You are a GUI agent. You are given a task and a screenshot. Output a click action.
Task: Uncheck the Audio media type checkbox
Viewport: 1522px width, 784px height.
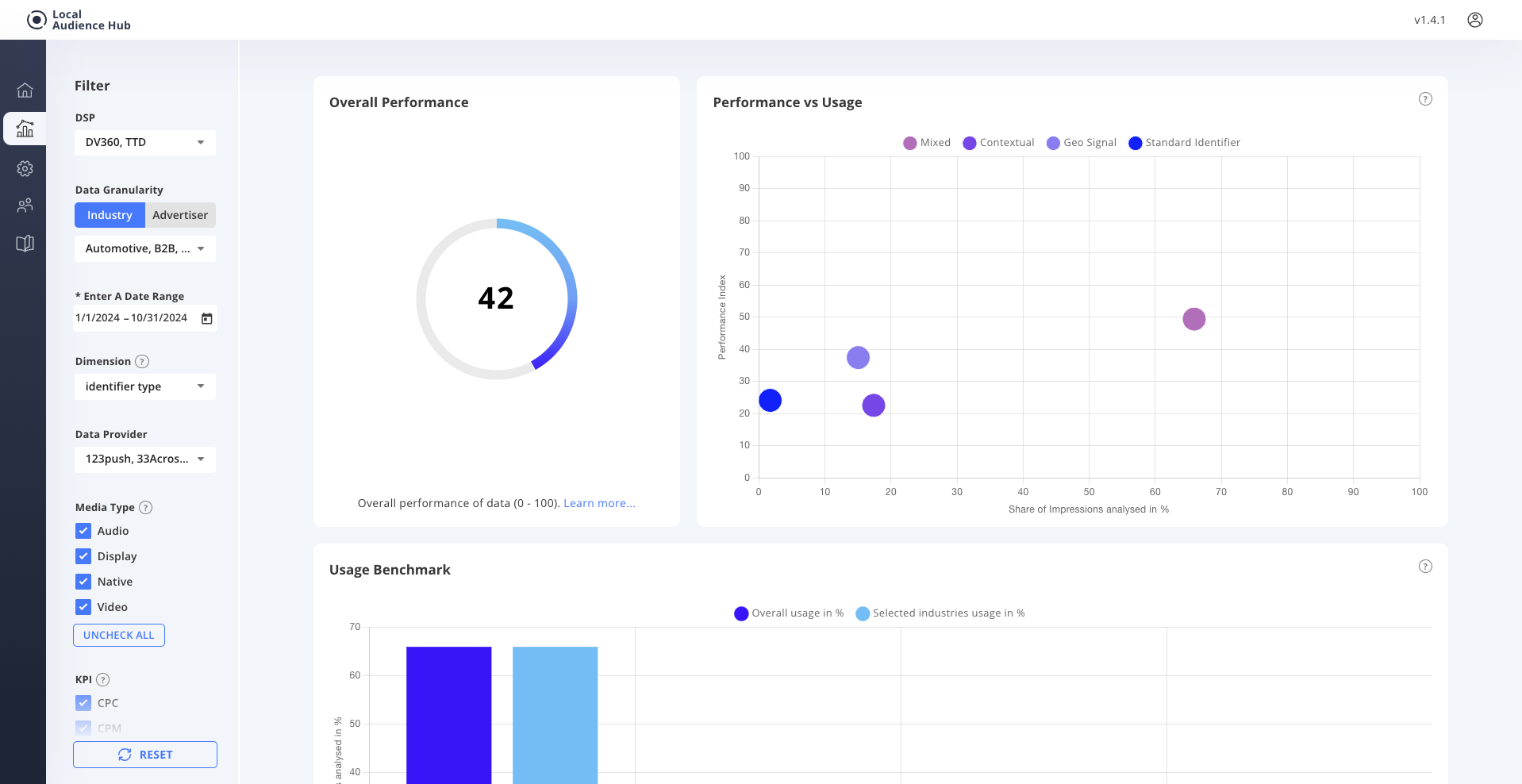point(83,531)
